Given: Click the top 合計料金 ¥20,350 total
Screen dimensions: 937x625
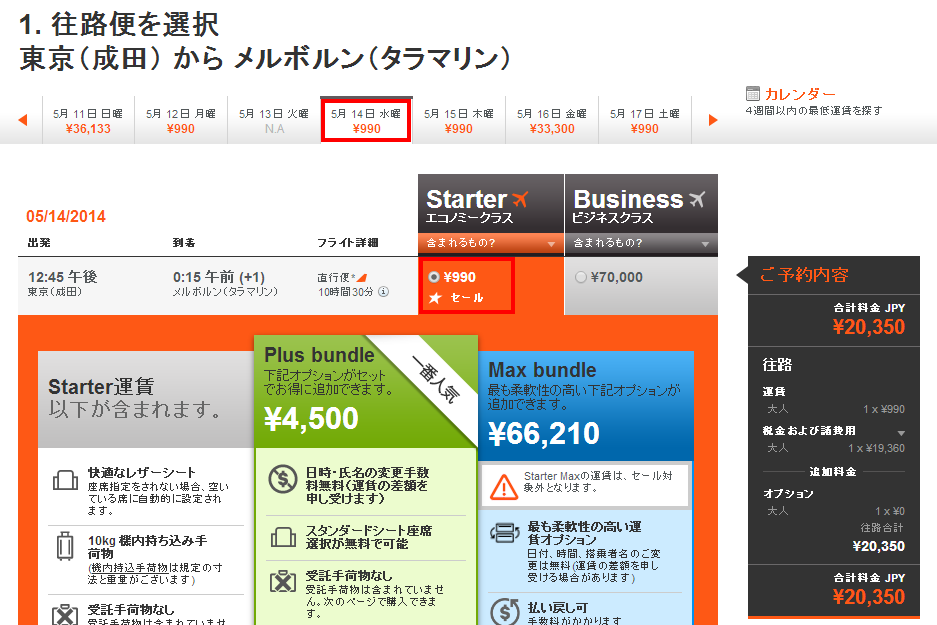Looking at the screenshot, I should tap(869, 327).
